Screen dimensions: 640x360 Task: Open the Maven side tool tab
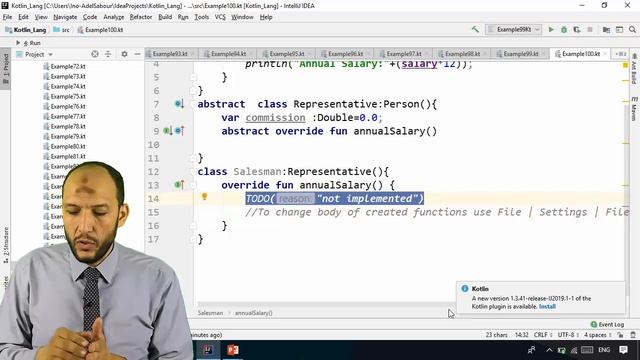pyautogui.click(x=635, y=109)
